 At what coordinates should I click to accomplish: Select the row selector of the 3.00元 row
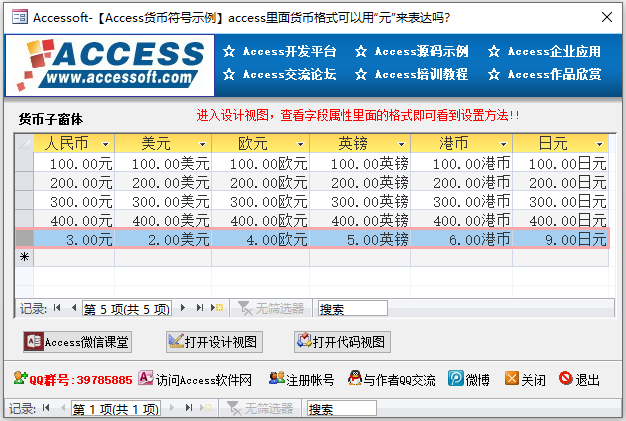(24, 239)
